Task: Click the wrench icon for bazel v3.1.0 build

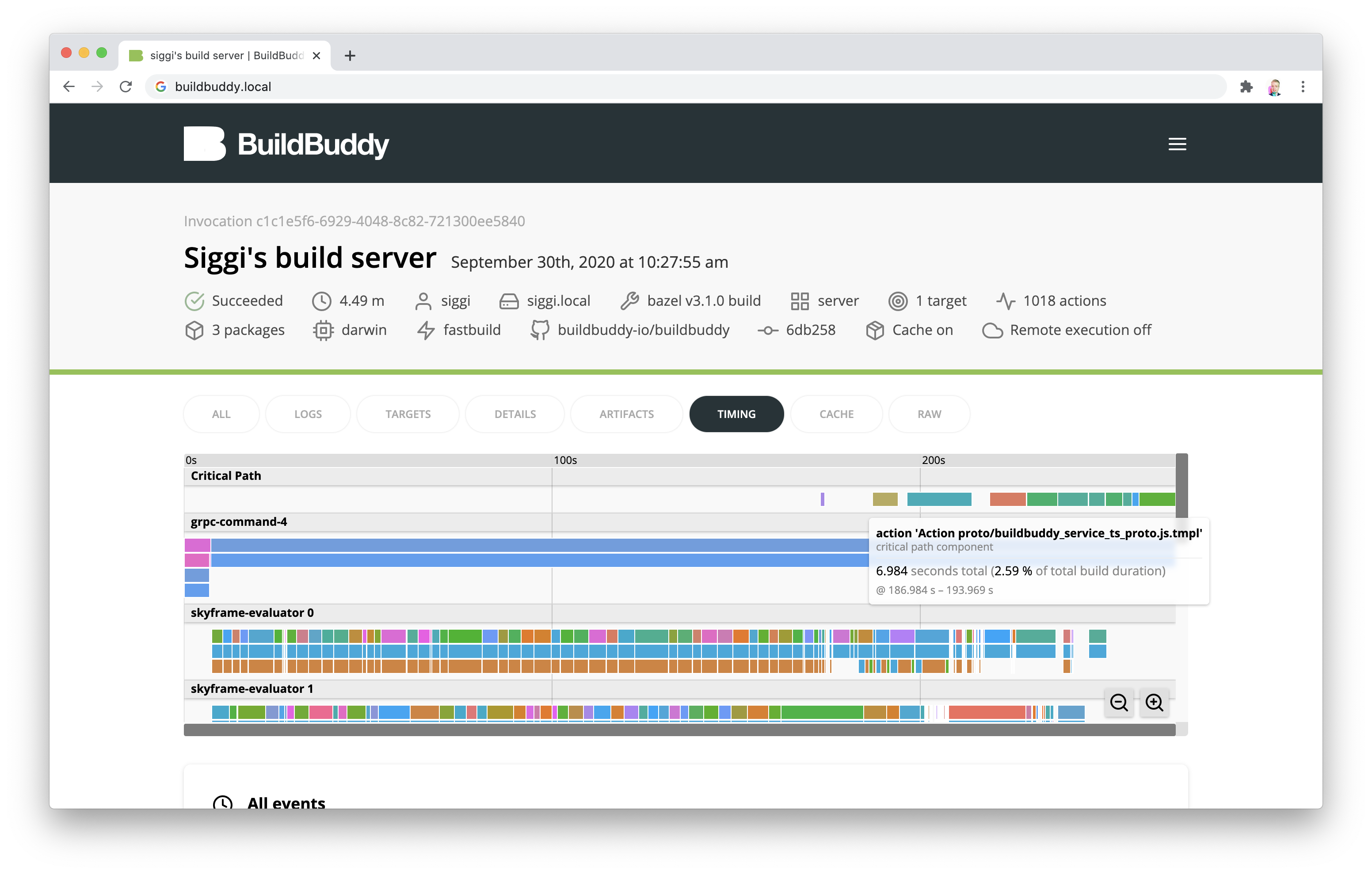Action: point(629,301)
